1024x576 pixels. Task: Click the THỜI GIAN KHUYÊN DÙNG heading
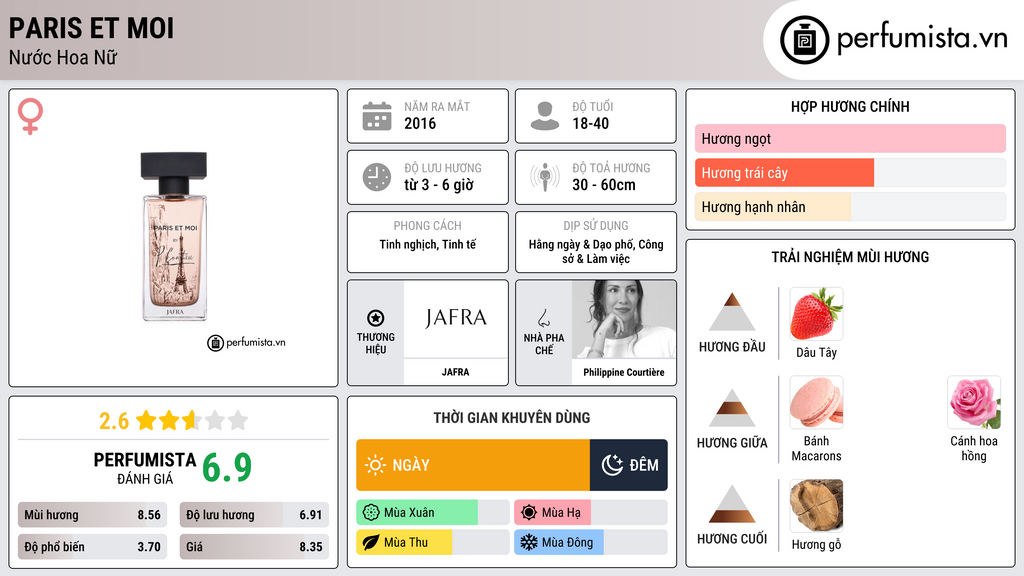512,418
